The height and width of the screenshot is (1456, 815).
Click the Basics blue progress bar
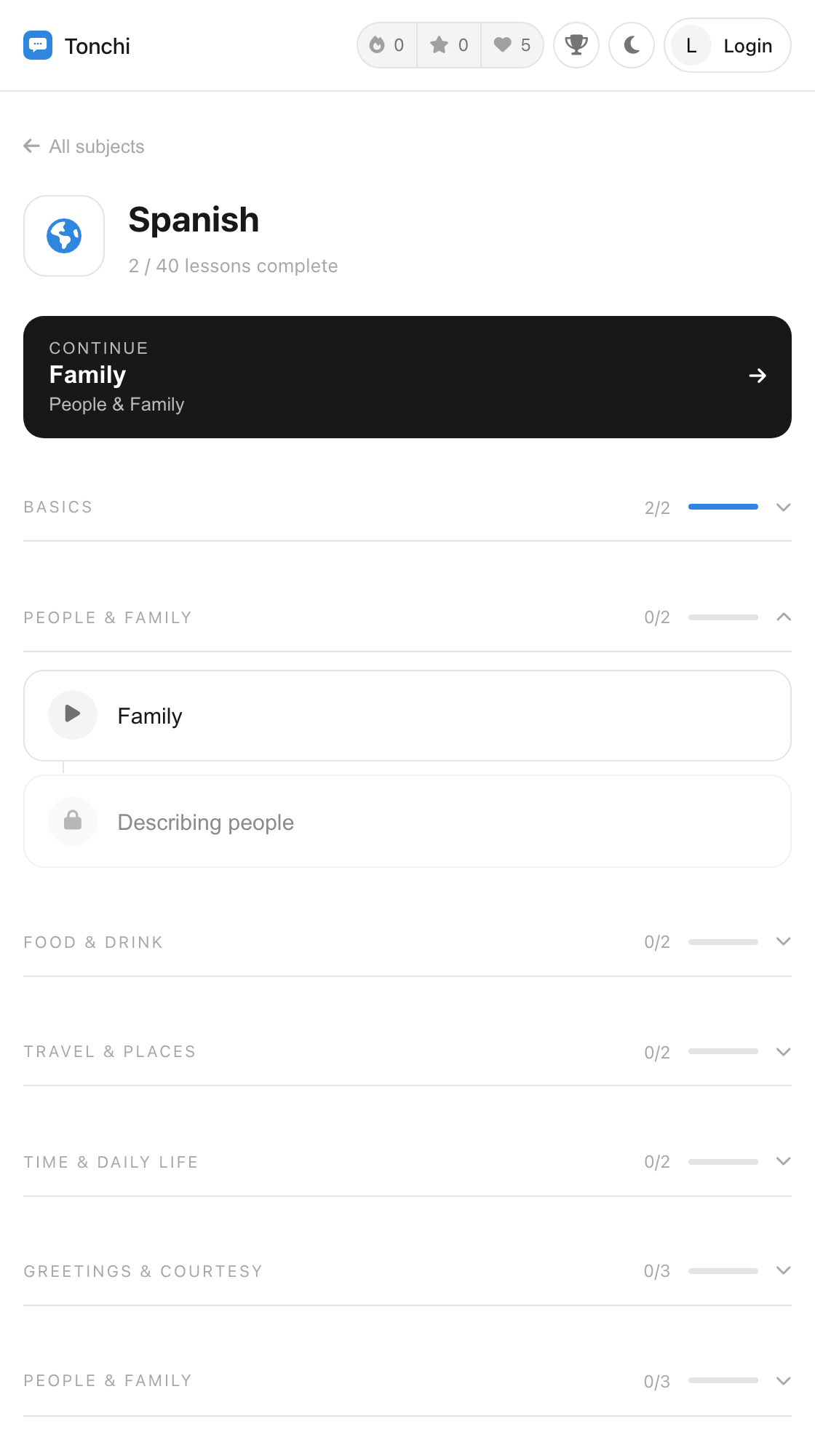[723, 507]
